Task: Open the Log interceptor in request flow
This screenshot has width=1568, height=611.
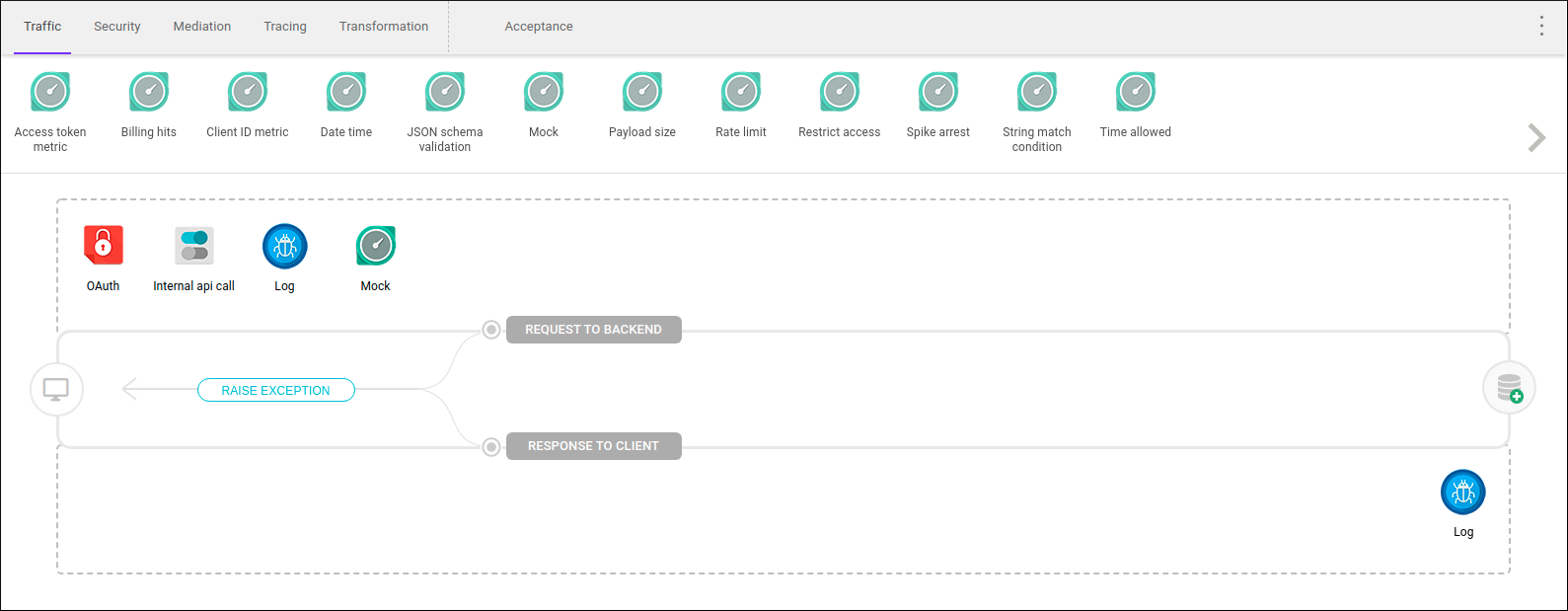Action: tap(285, 246)
